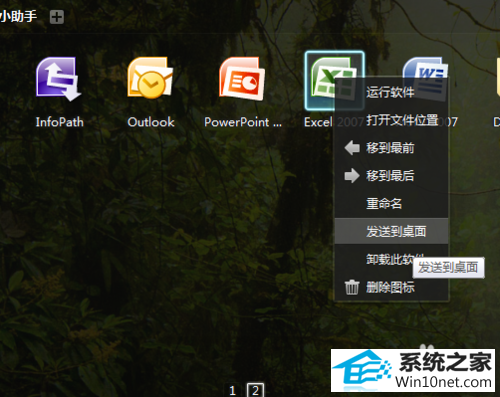Open the Word 2007 icon
This screenshot has height=397, width=500.
425,78
